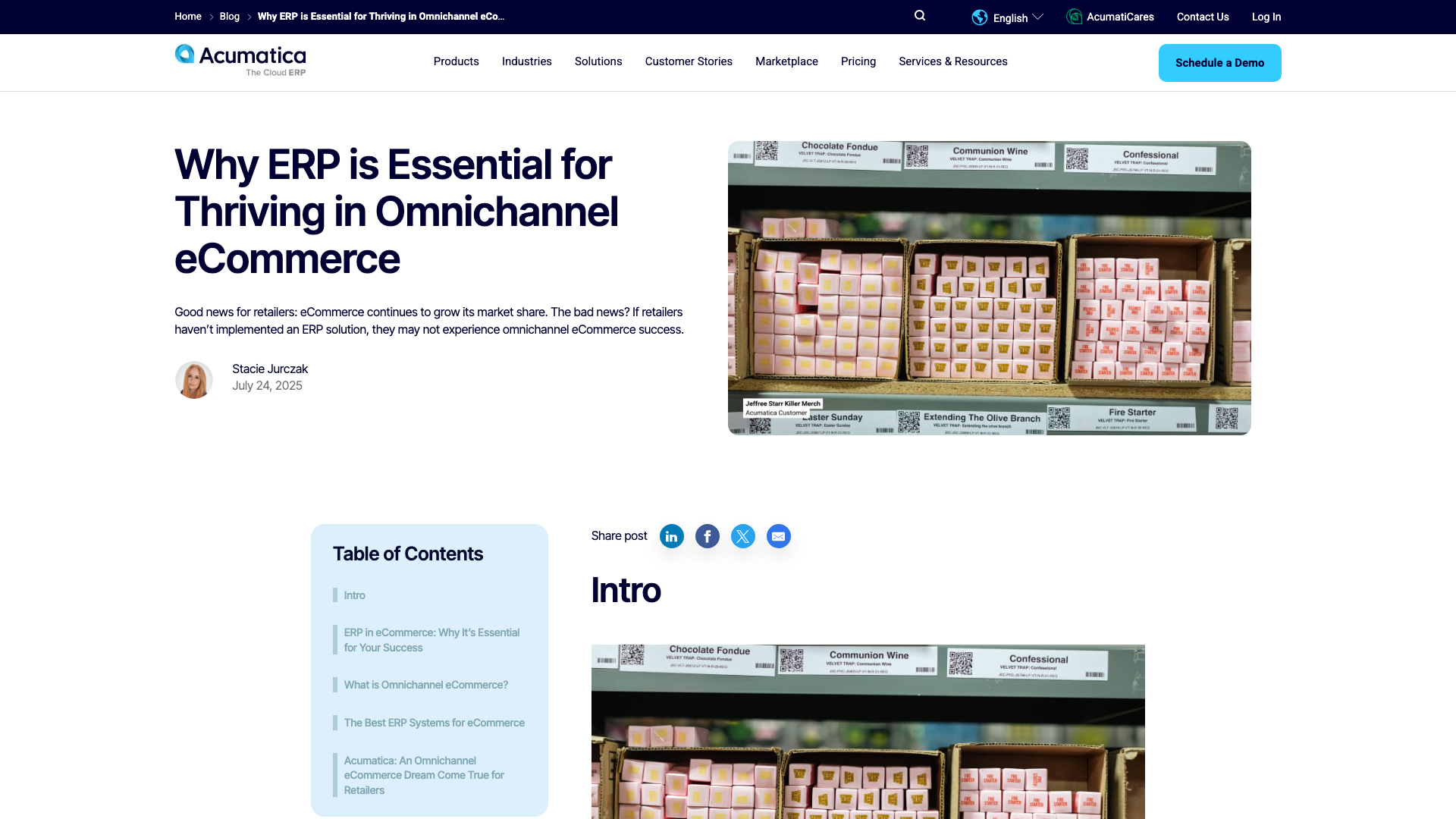Share post by email icon
Screen dimensions: 1456x819
click(x=779, y=536)
